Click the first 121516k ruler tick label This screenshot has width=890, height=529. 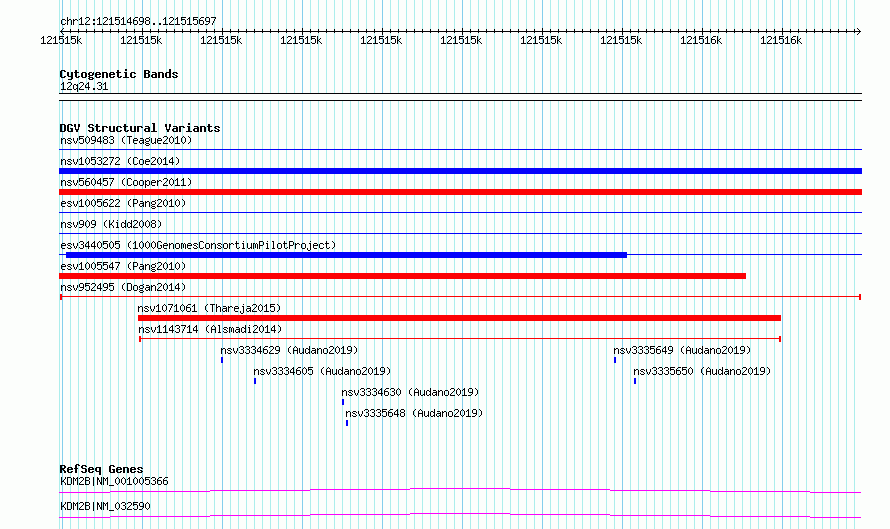click(701, 40)
